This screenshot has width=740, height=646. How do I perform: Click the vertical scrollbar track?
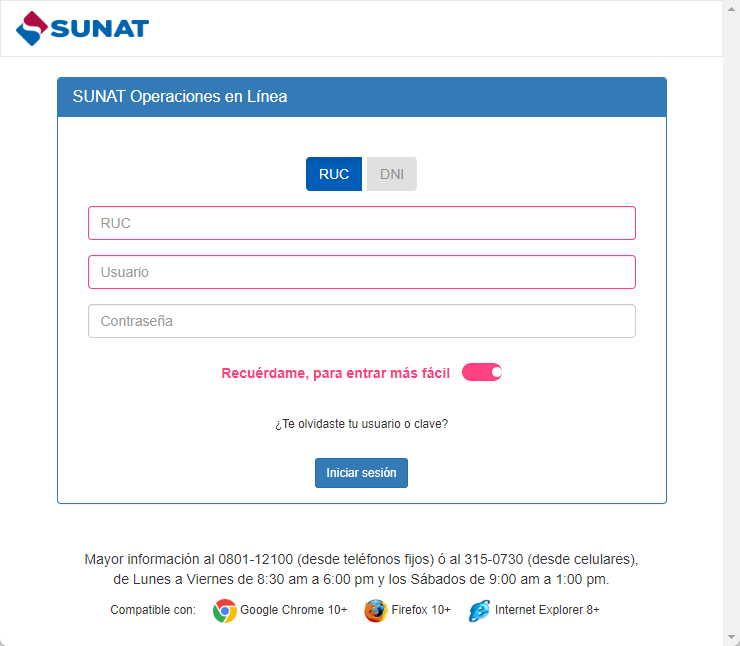(732, 323)
